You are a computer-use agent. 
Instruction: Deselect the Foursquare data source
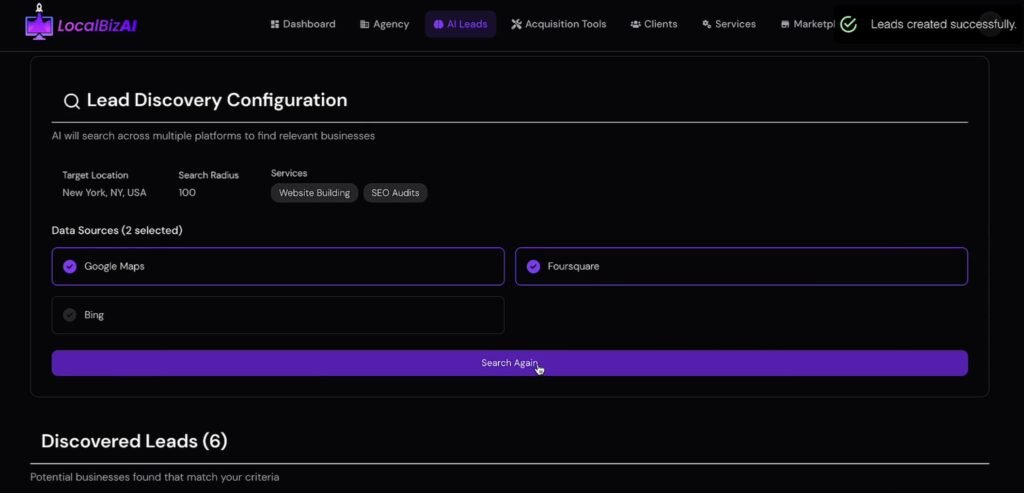pyautogui.click(x=533, y=267)
